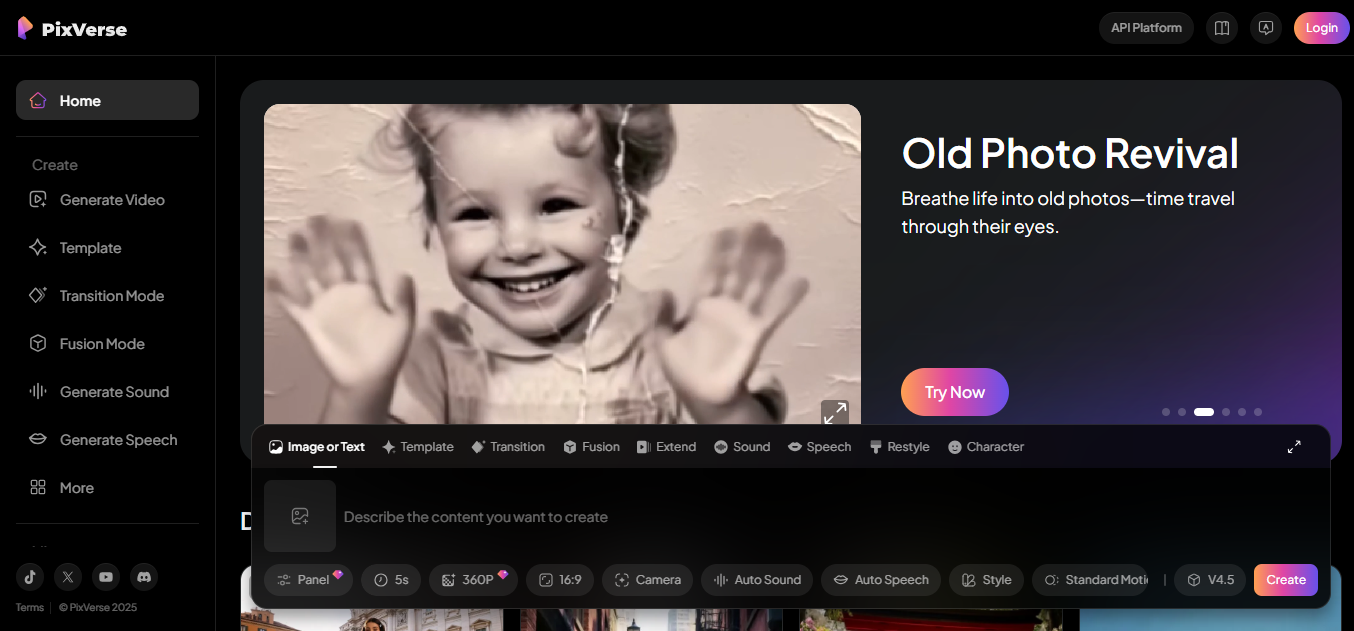The image size is (1354, 631).
Task: Click the Old Photo Revival banner video
Action: 562,266
